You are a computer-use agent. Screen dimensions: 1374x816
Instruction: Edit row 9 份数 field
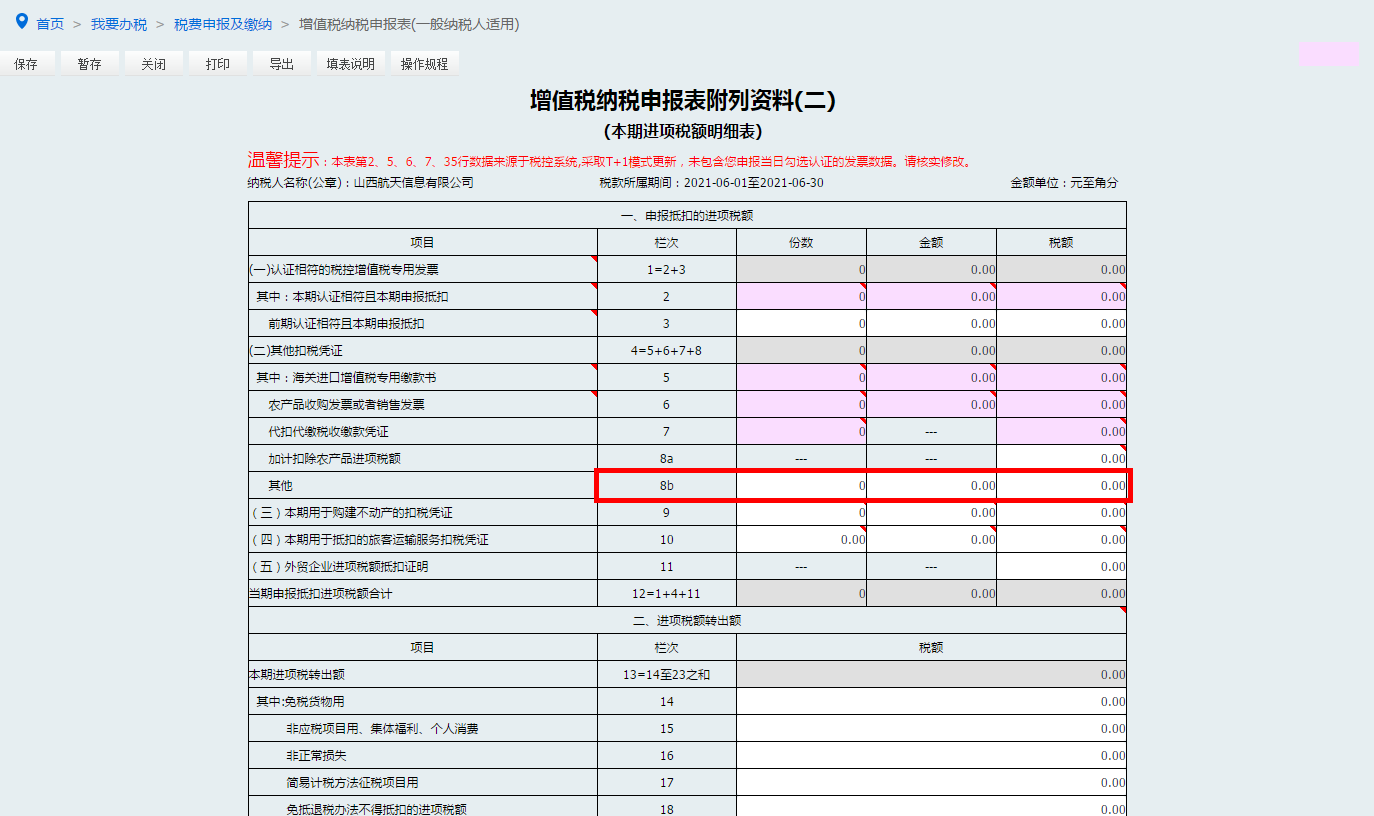(802, 513)
